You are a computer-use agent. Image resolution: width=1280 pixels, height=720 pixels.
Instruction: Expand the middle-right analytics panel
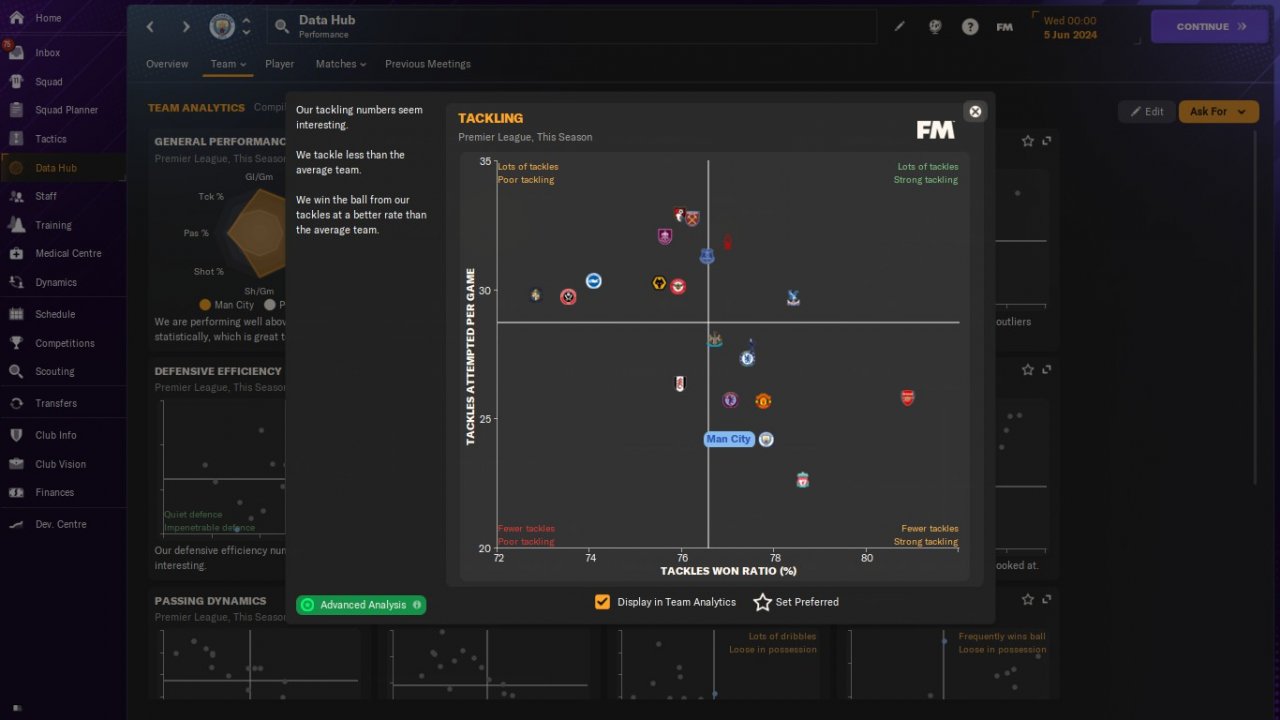pyautogui.click(x=1047, y=370)
